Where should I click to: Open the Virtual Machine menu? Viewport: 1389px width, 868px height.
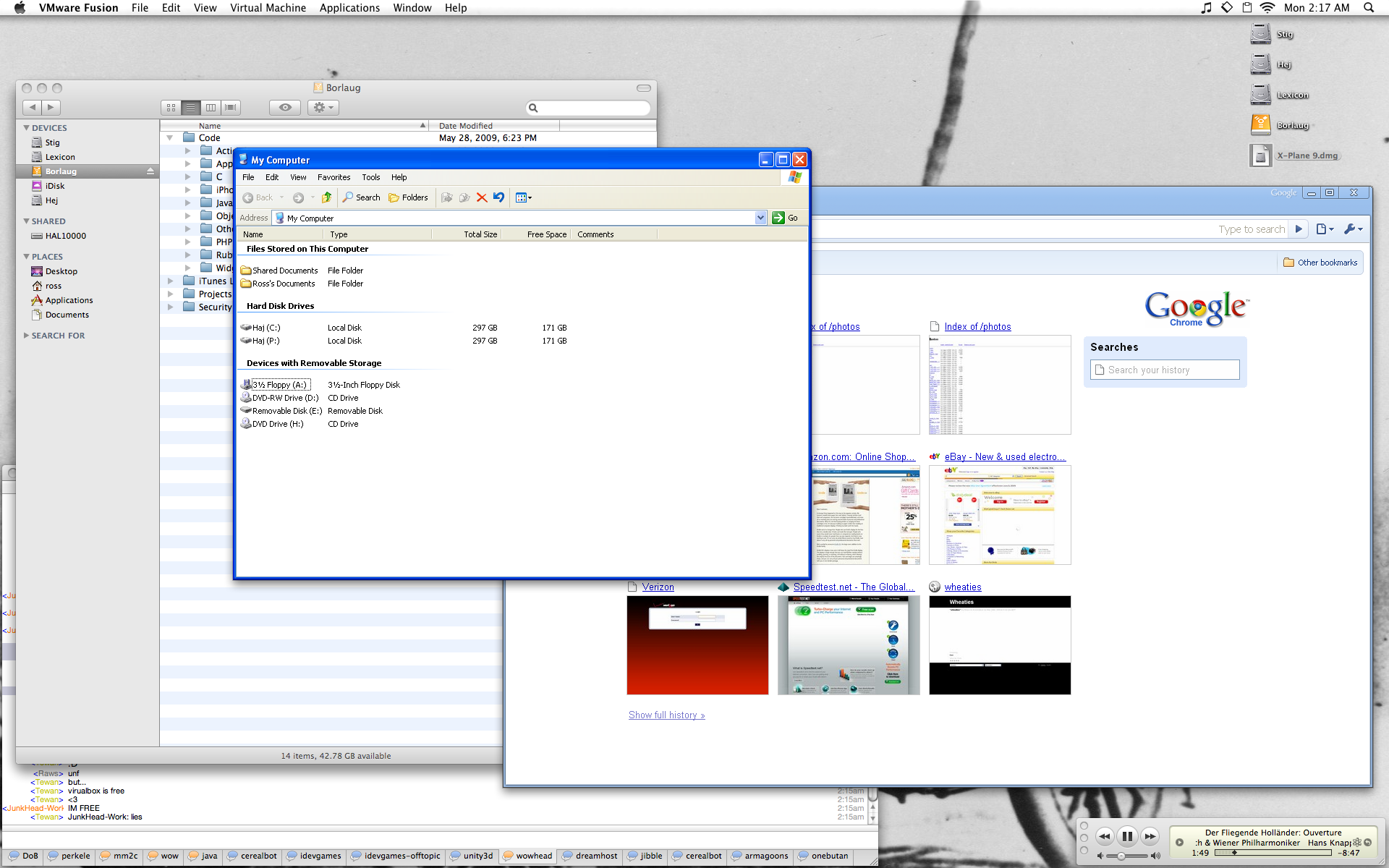(268, 8)
